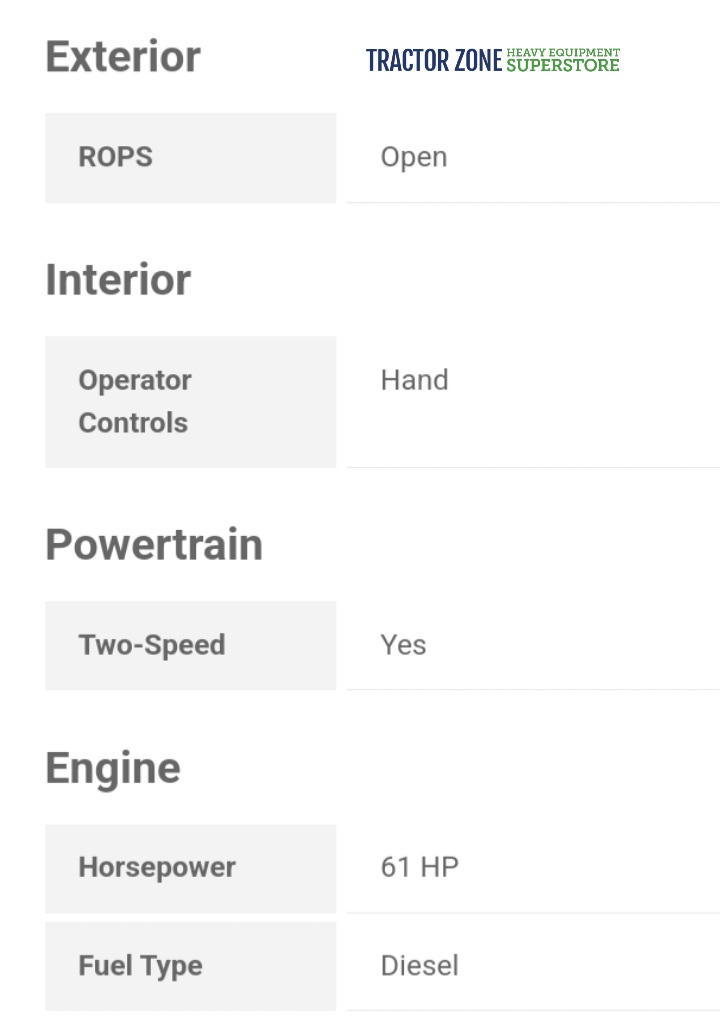Select the '61 HP' horsepower value

tap(420, 867)
